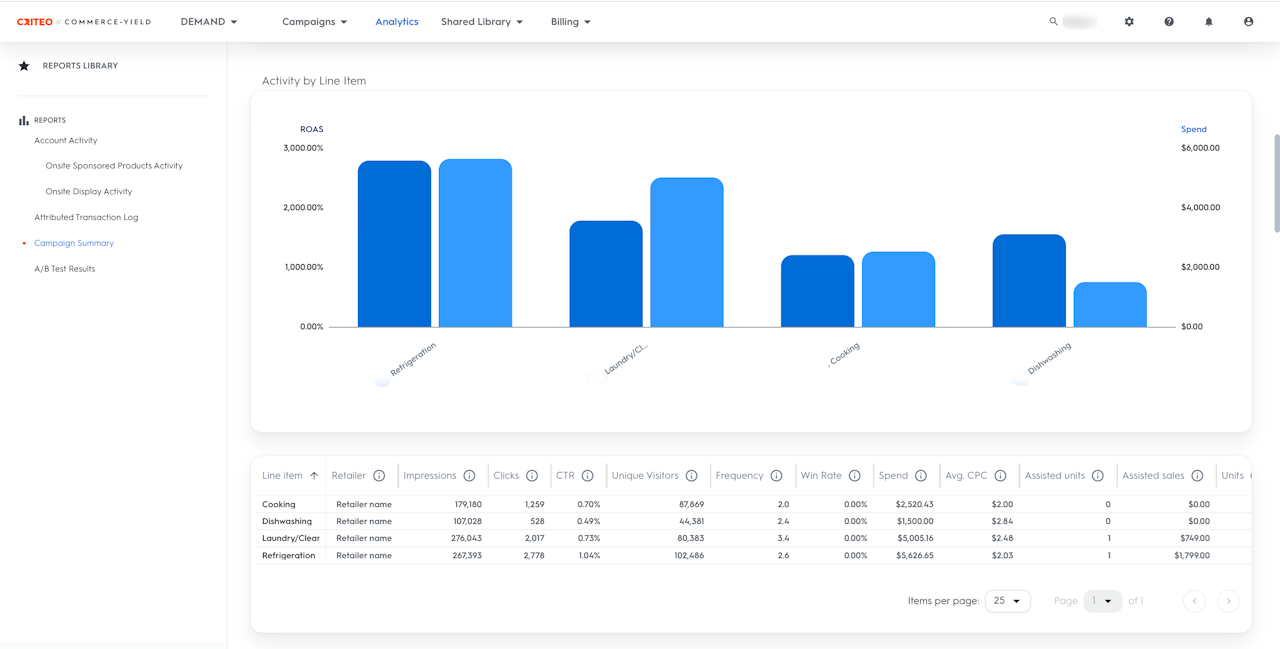Open settings gear icon in header

point(1129,22)
